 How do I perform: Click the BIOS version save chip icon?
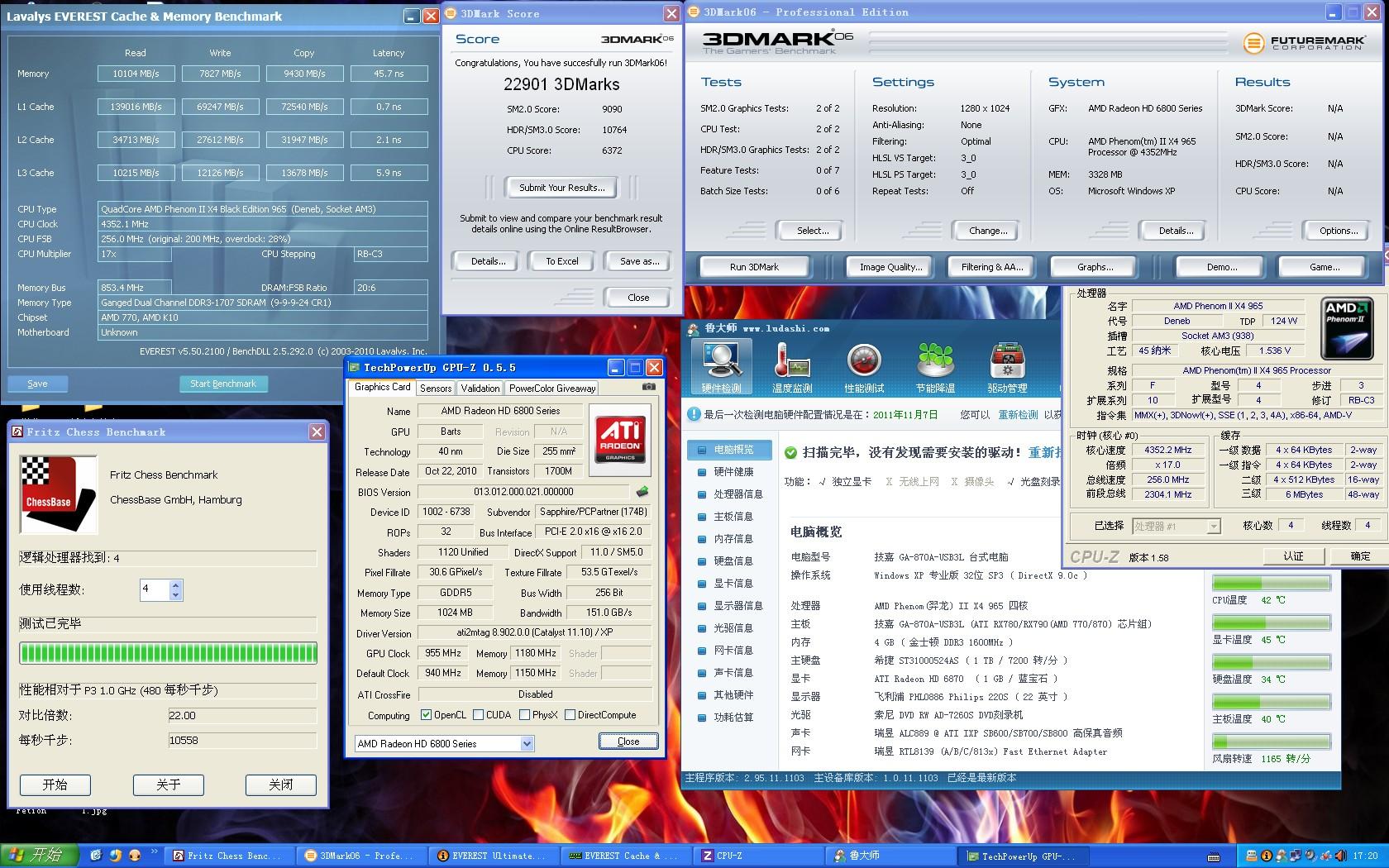click(642, 492)
